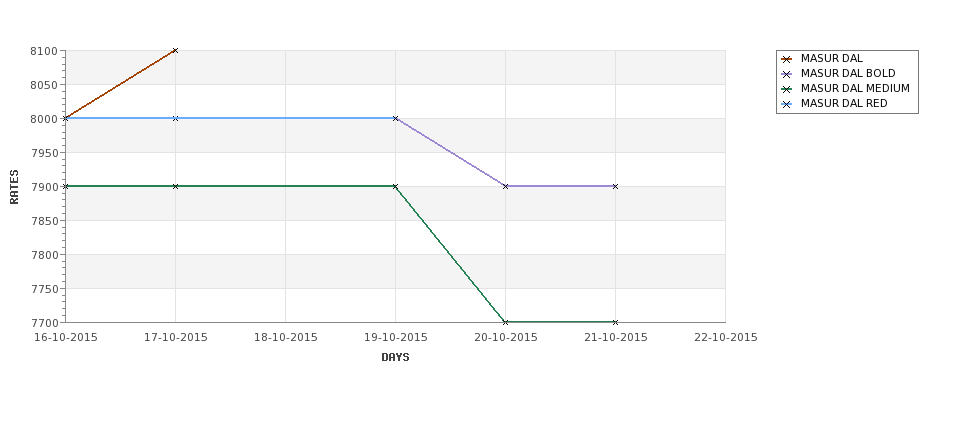Click the brown line peak at 8100
Image resolution: width=975 pixels, height=429 pixels.
175,50
